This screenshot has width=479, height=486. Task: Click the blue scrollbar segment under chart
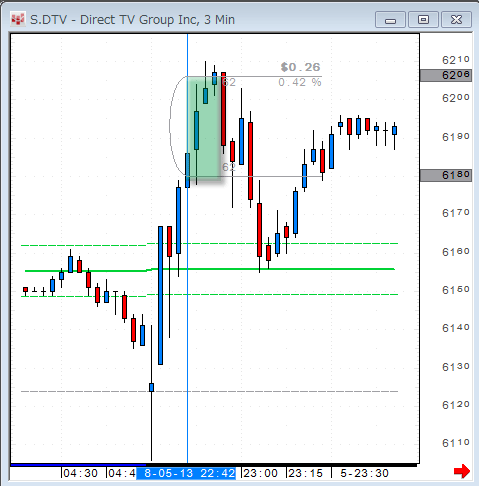click(78, 464)
